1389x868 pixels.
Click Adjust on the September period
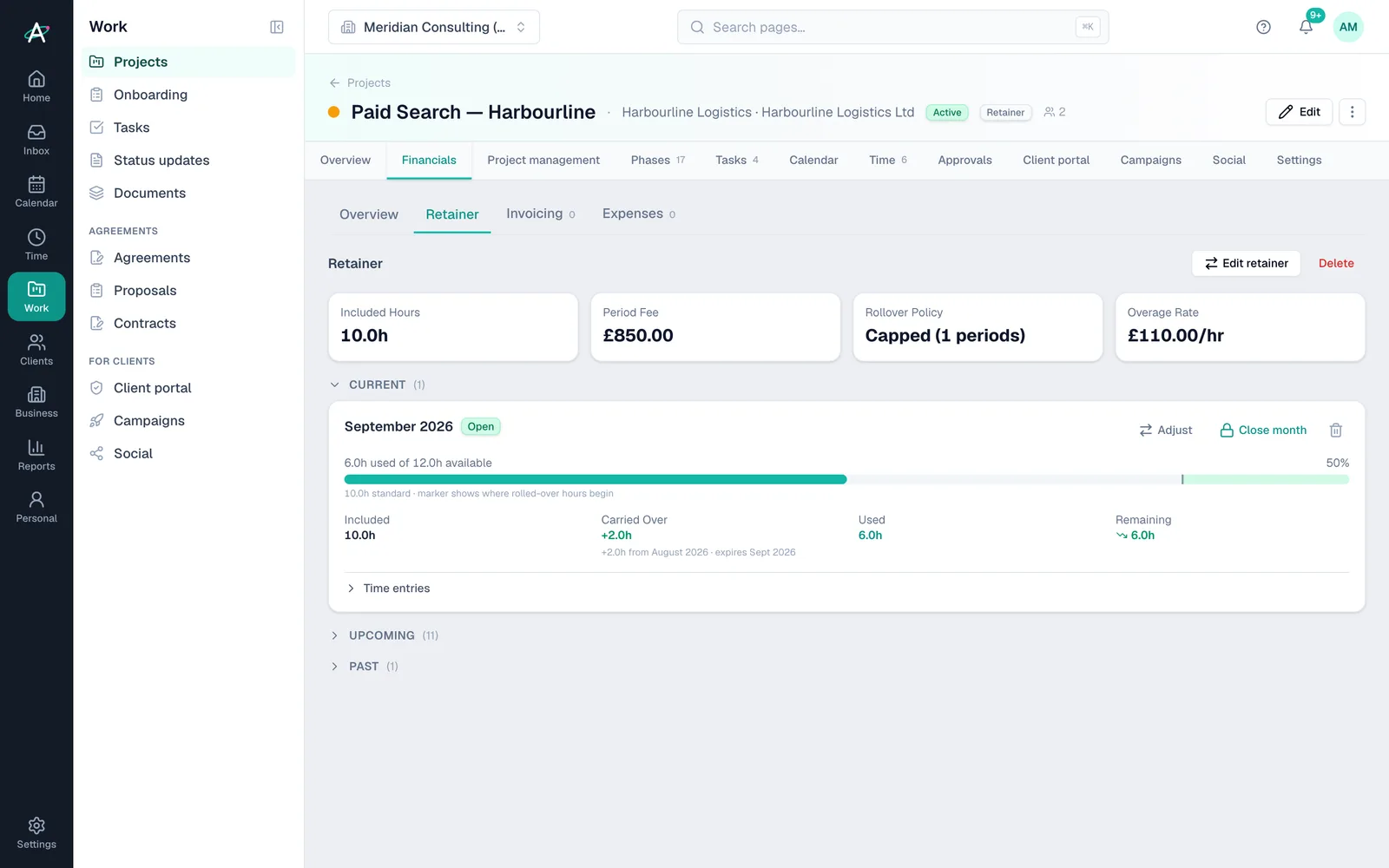tap(1165, 430)
